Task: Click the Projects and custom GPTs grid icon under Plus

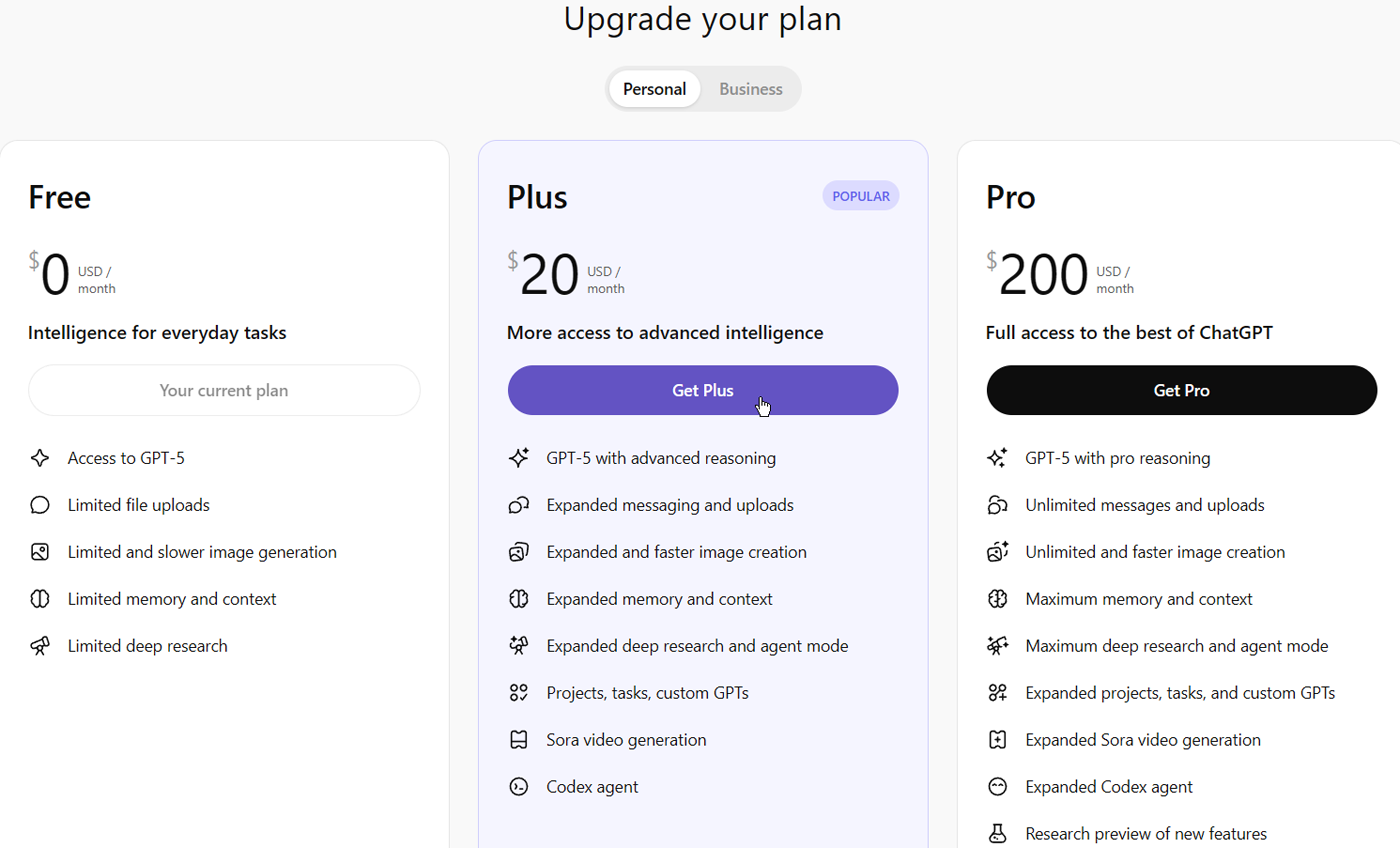Action: click(x=519, y=692)
